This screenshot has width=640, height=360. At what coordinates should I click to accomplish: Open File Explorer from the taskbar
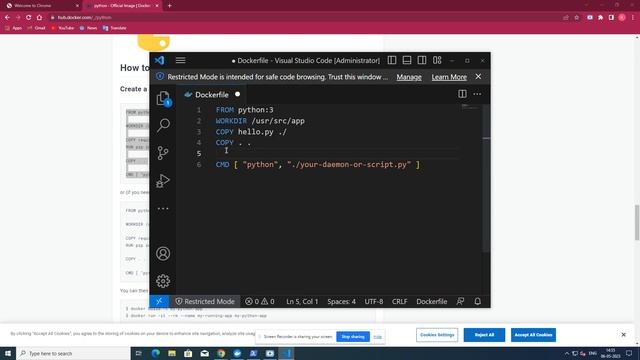(172, 353)
